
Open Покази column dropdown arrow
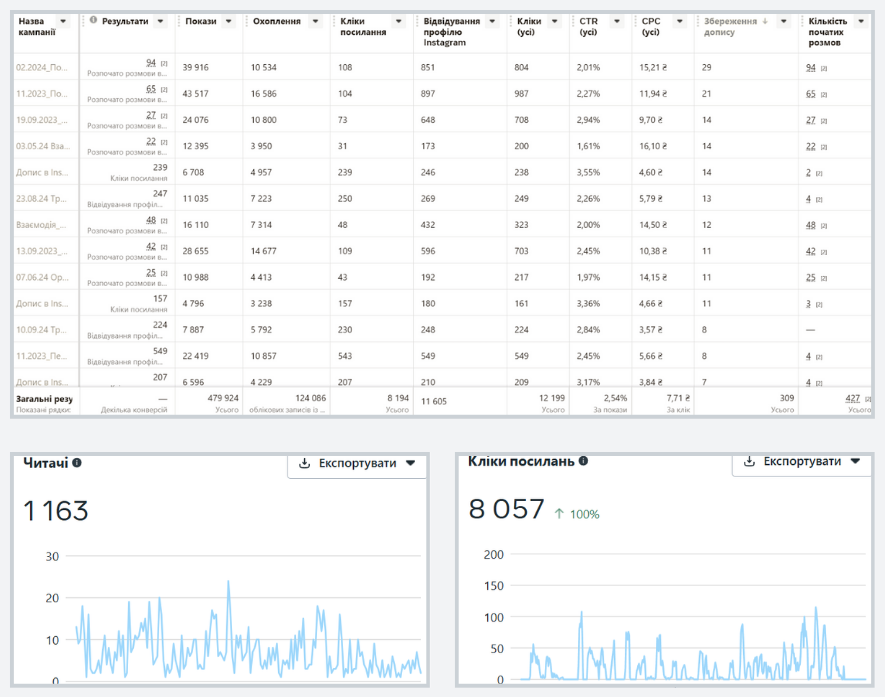pyautogui.click(x=228, y=21)
